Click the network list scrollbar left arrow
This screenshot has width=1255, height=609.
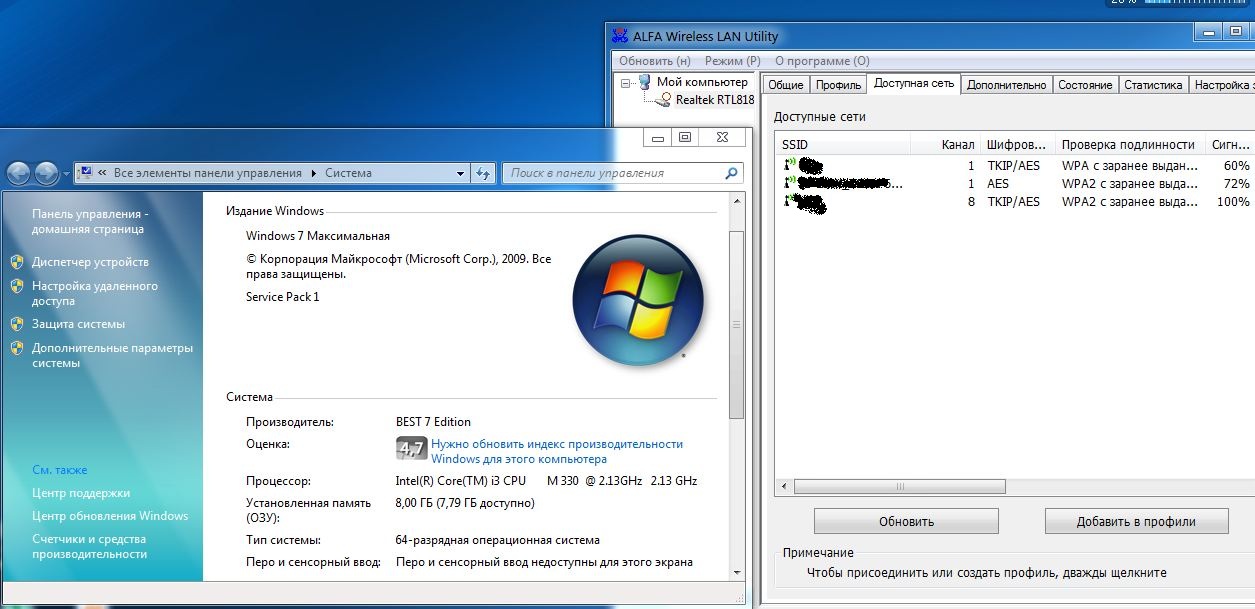[784, 487]
